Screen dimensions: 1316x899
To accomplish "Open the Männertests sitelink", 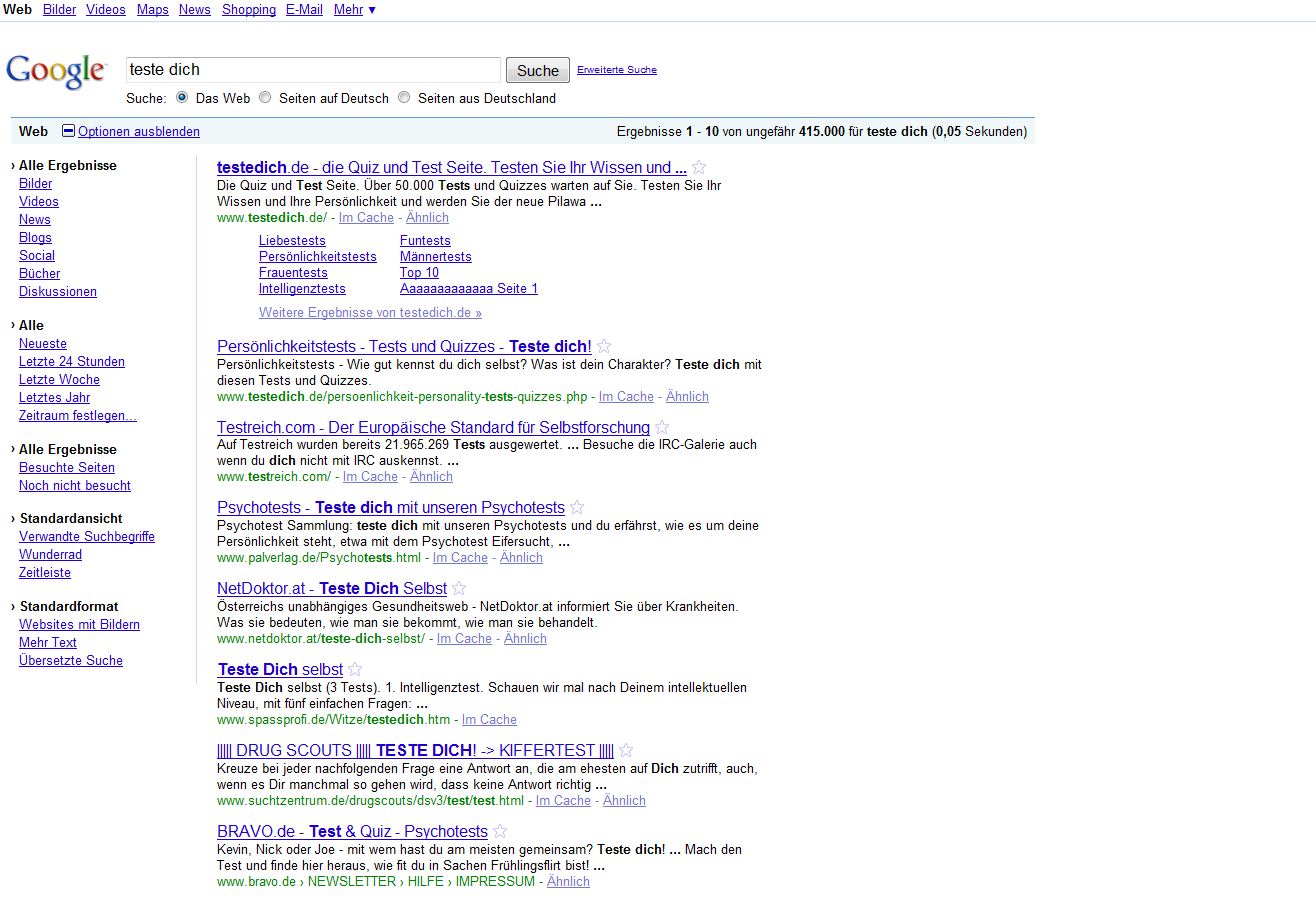I will click(436, 256).
